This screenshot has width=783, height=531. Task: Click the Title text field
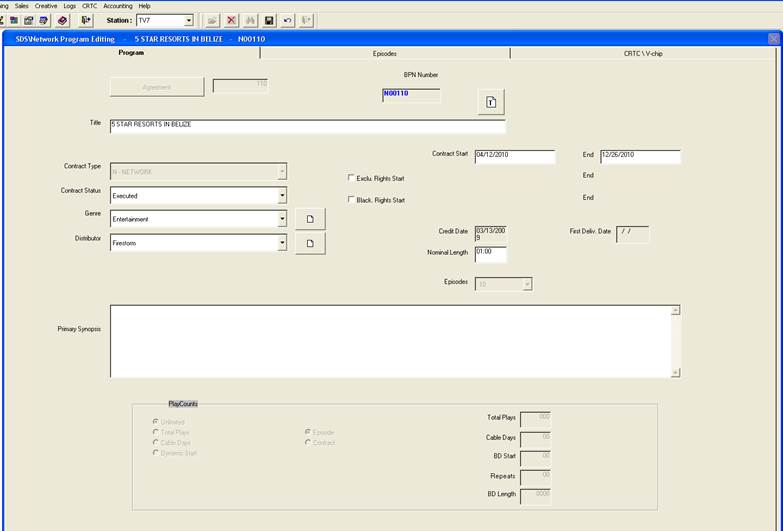pyautogui.click(x=307, y=126)
